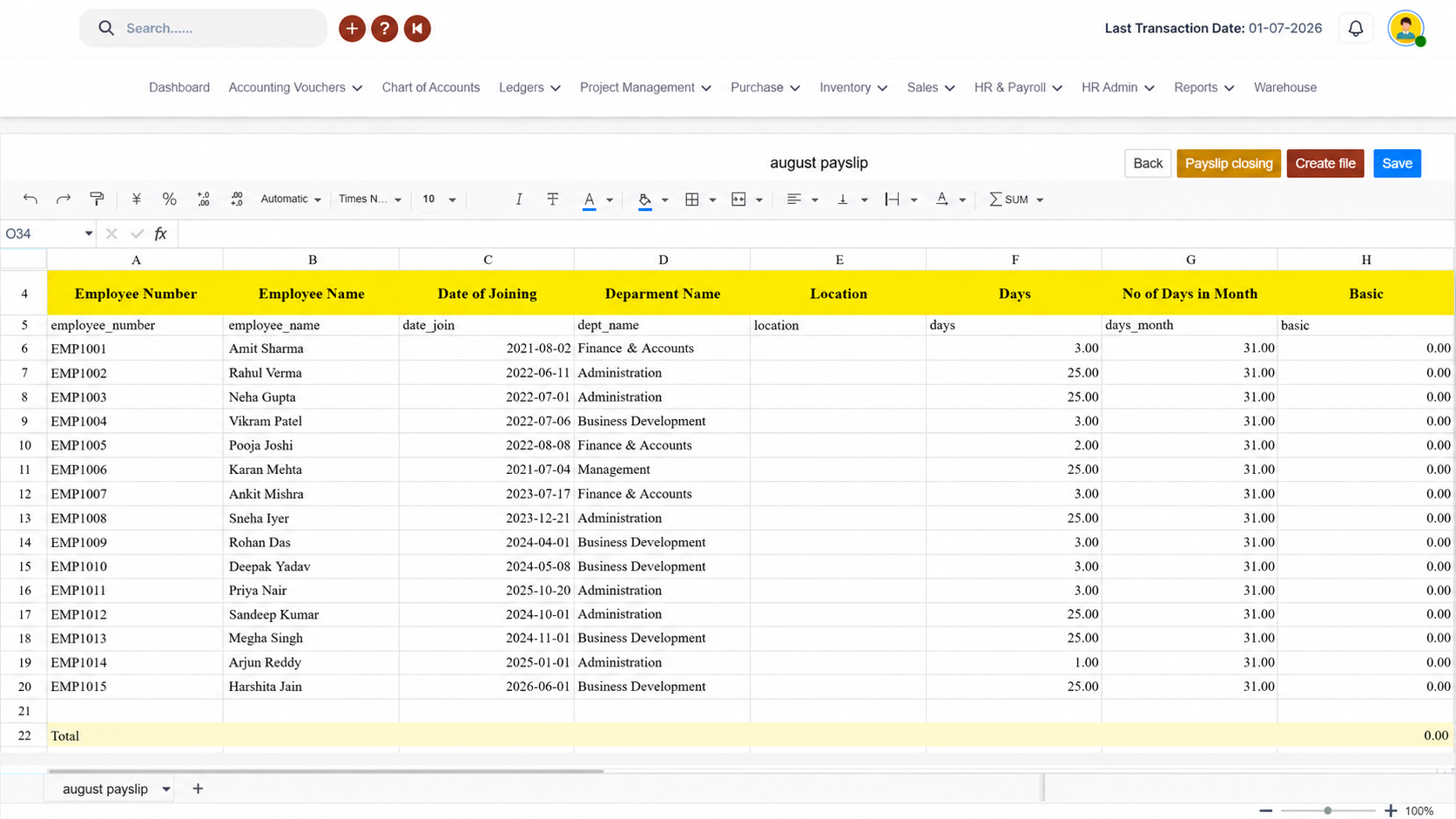Go to Chart of Accounts
This screenshot has width=1456, height=819.
pos(431,88)
